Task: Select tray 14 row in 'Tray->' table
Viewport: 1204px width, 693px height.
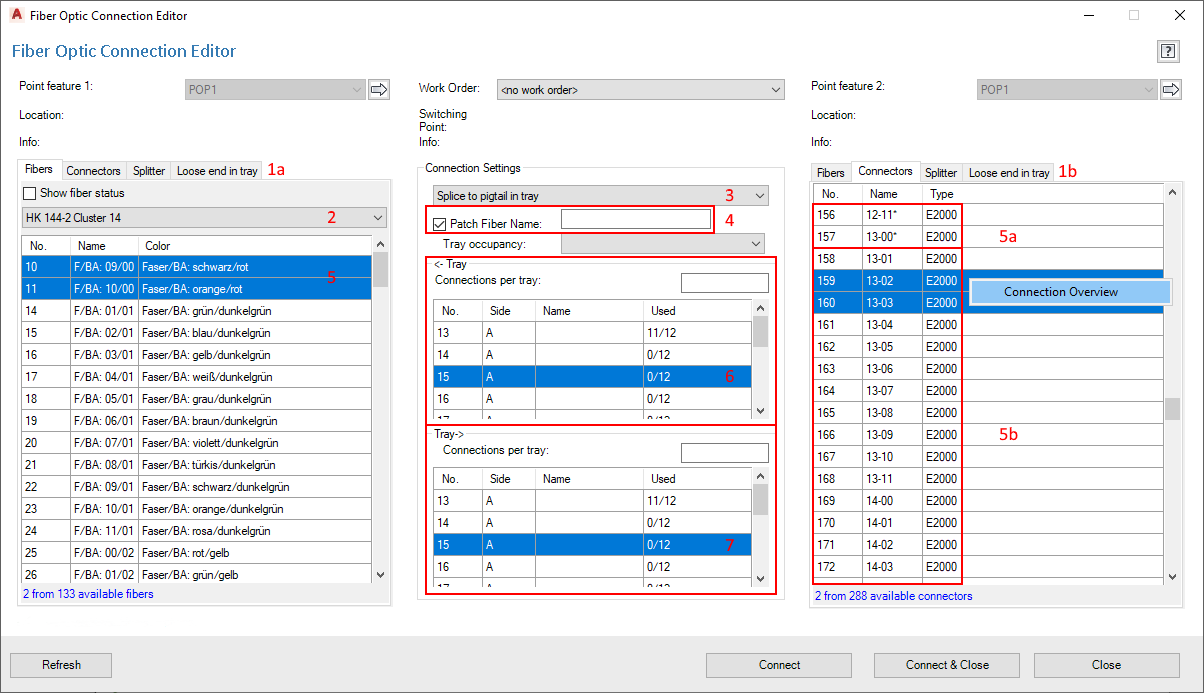Action: (592, 522)
